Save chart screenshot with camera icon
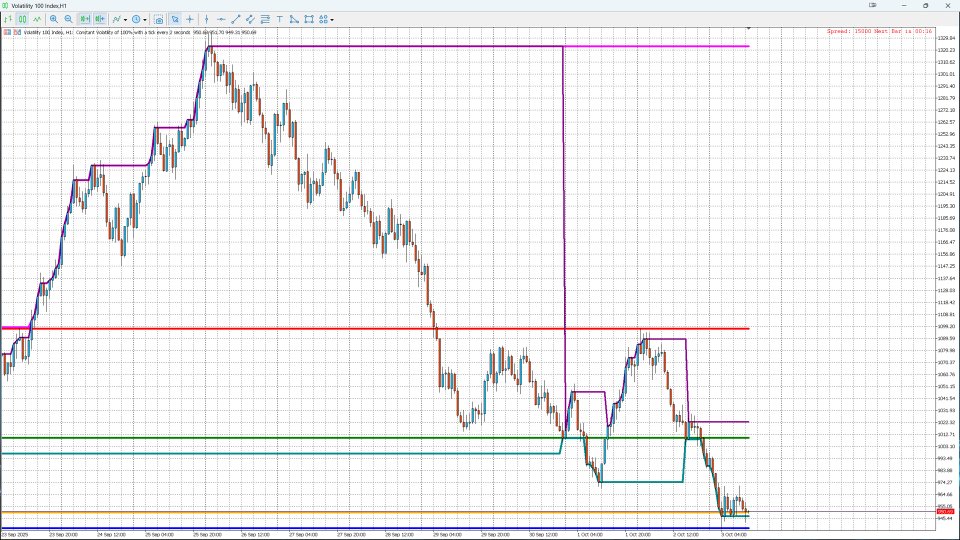Image resolution: width=960 pixels, height=540 pixels. (x=159, y=20)
